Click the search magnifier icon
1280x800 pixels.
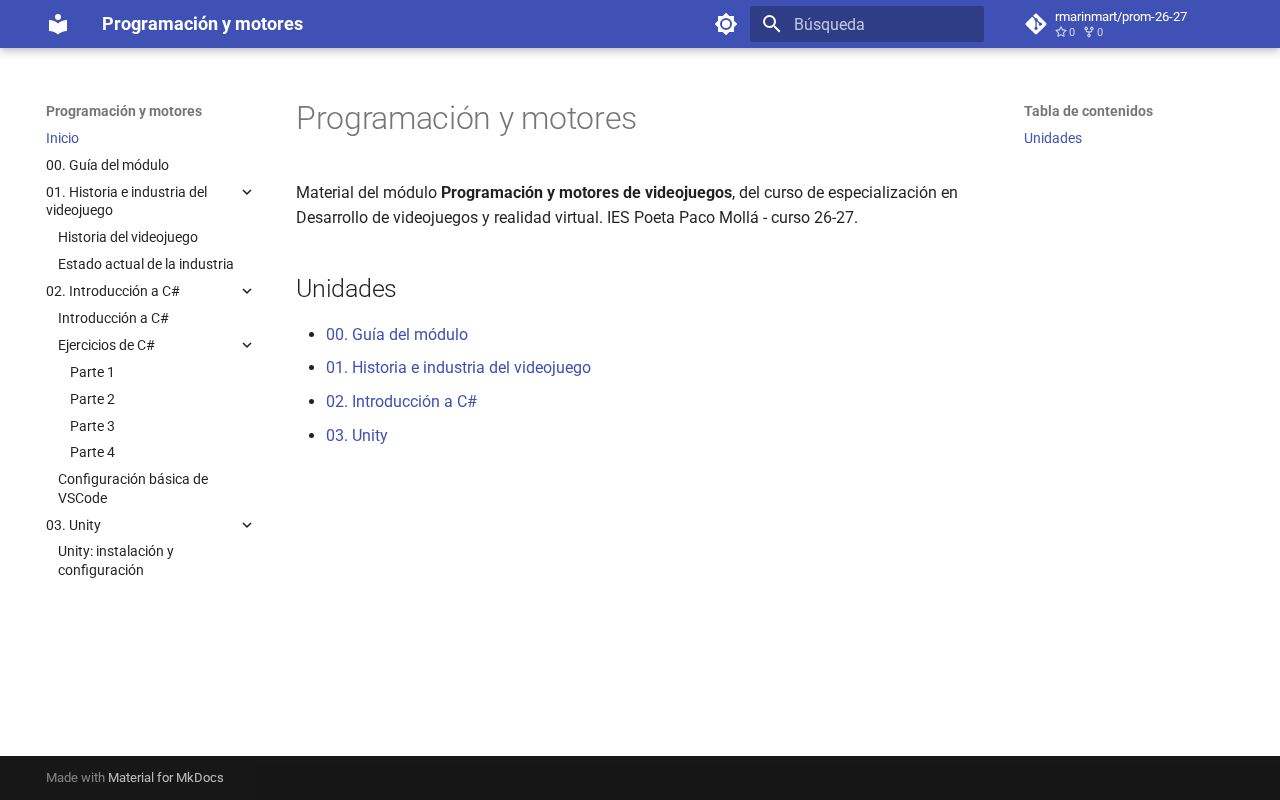771,24
